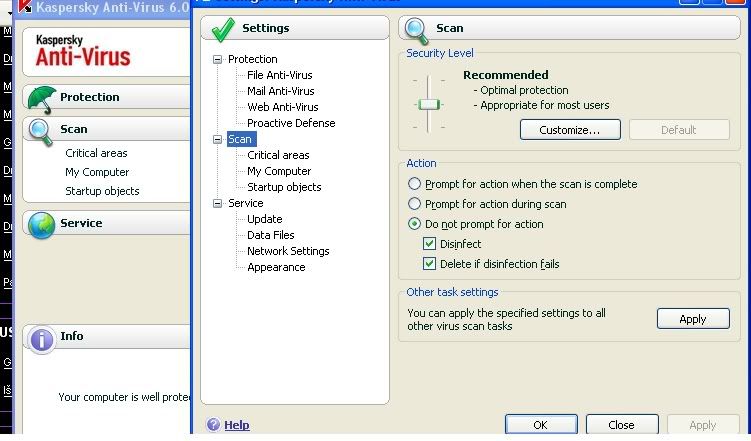Click the Kaspersky logo icon in title bar
Screen dimensions: 751x441
point(24,6)
